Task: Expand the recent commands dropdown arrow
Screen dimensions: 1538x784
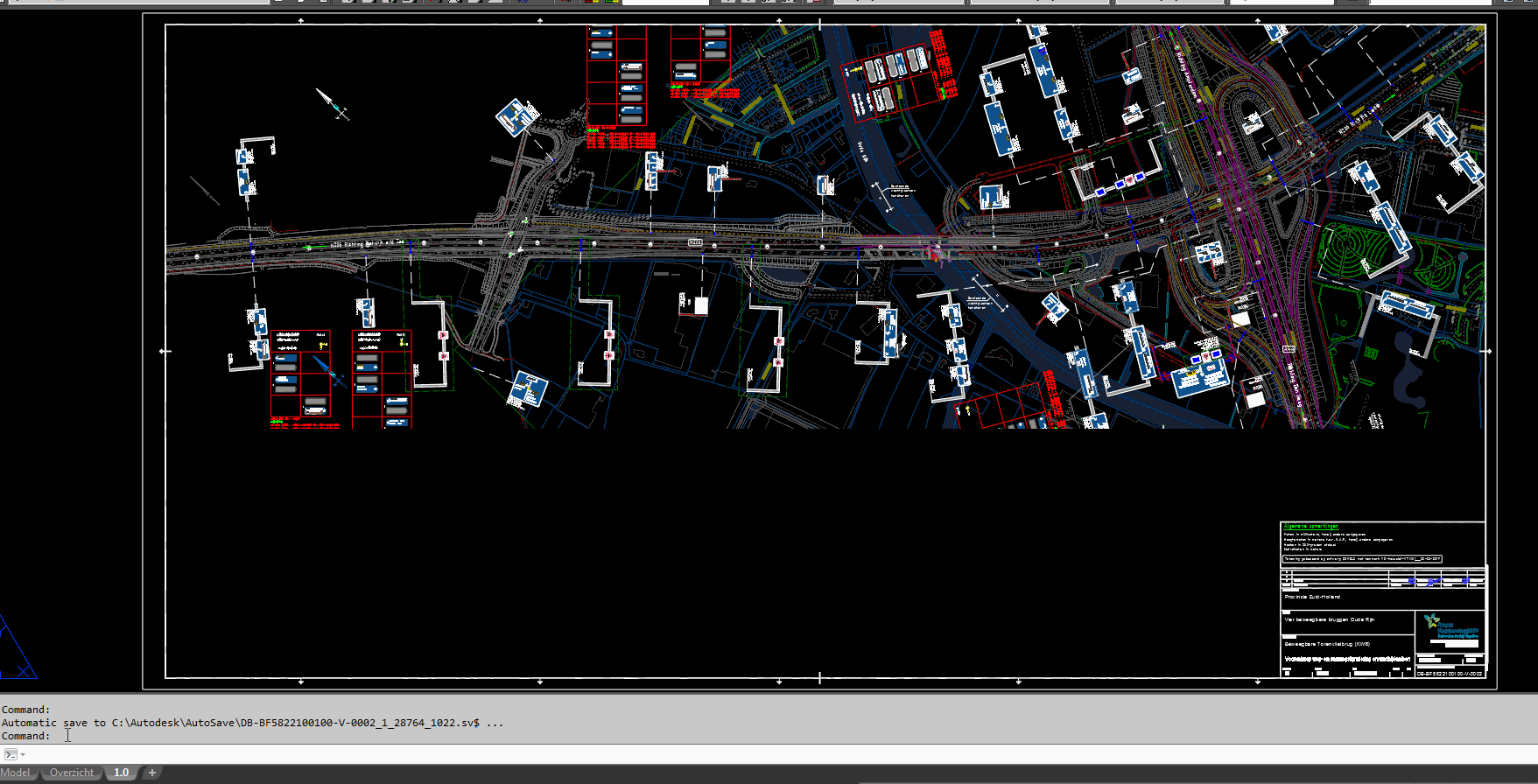Action: coord(23,754)
